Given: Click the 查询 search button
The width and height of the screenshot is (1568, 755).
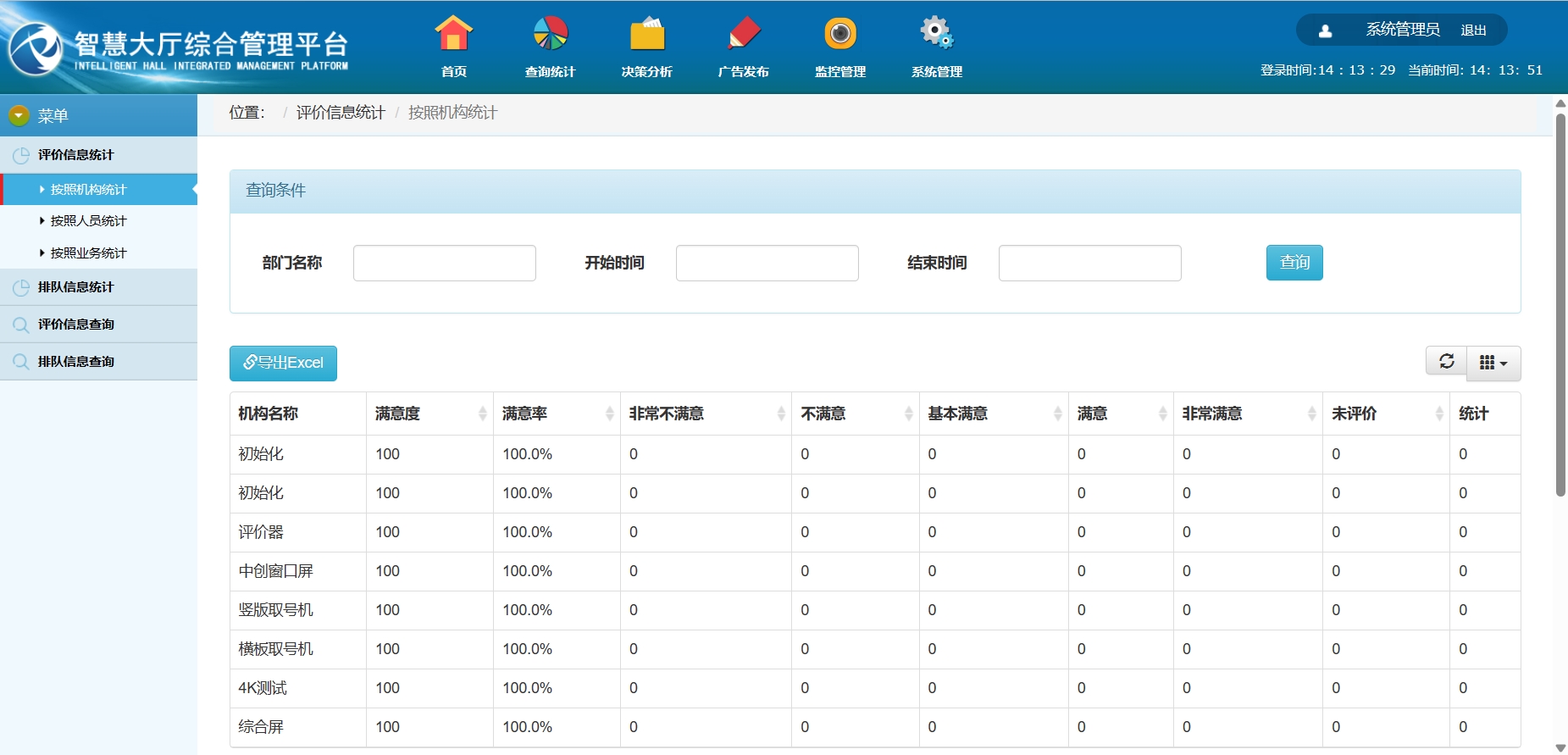Looking at the screenshot, I should pyautogui.click(x=1294, y=263).
